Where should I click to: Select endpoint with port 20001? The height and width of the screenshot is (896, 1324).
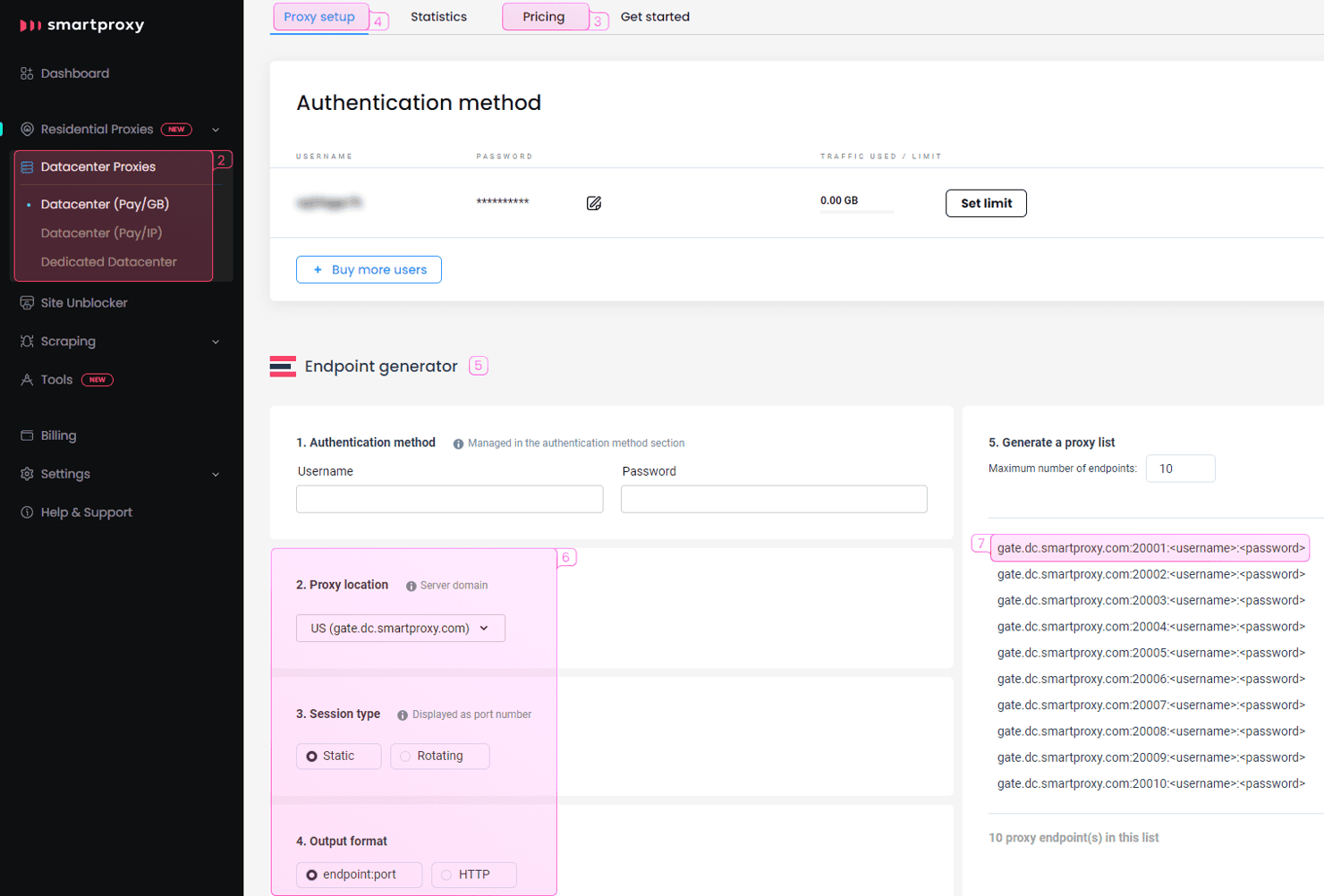pos(1150,548)
